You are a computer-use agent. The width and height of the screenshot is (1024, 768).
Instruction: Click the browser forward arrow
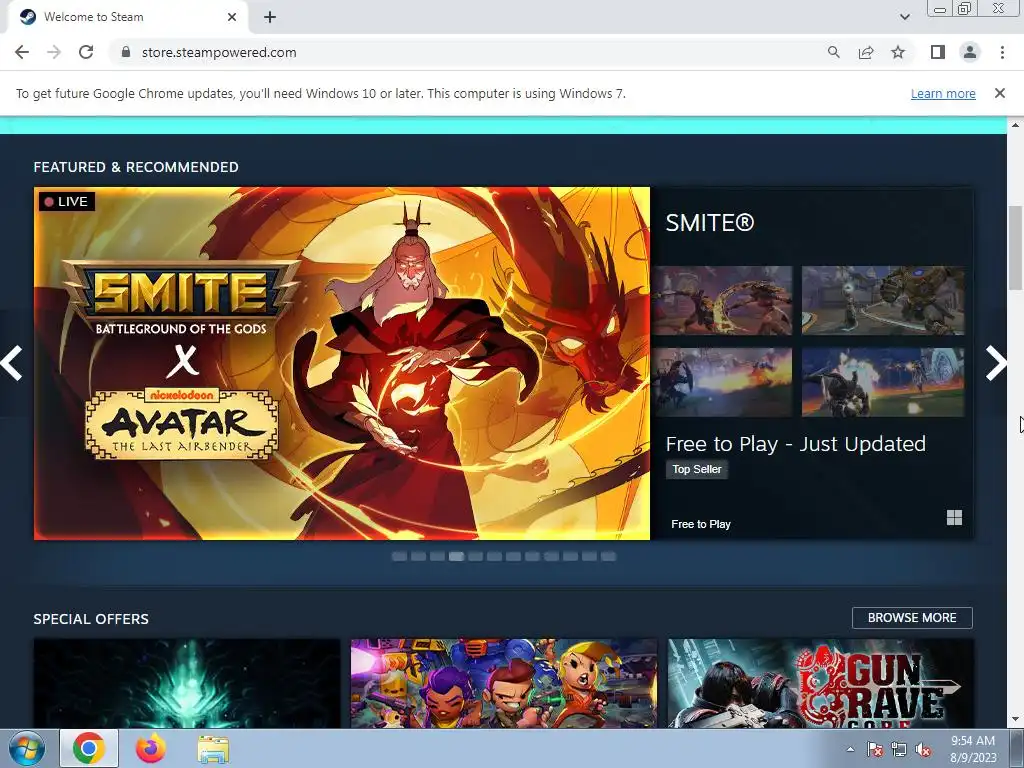(54, 52)
